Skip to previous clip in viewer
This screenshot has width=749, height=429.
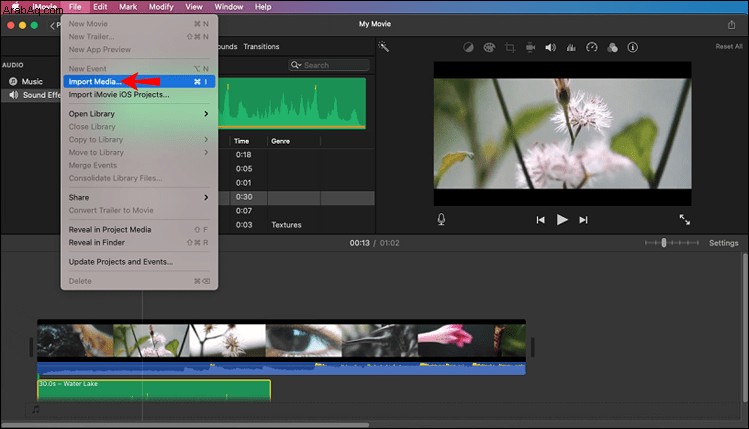click(540, 220)
